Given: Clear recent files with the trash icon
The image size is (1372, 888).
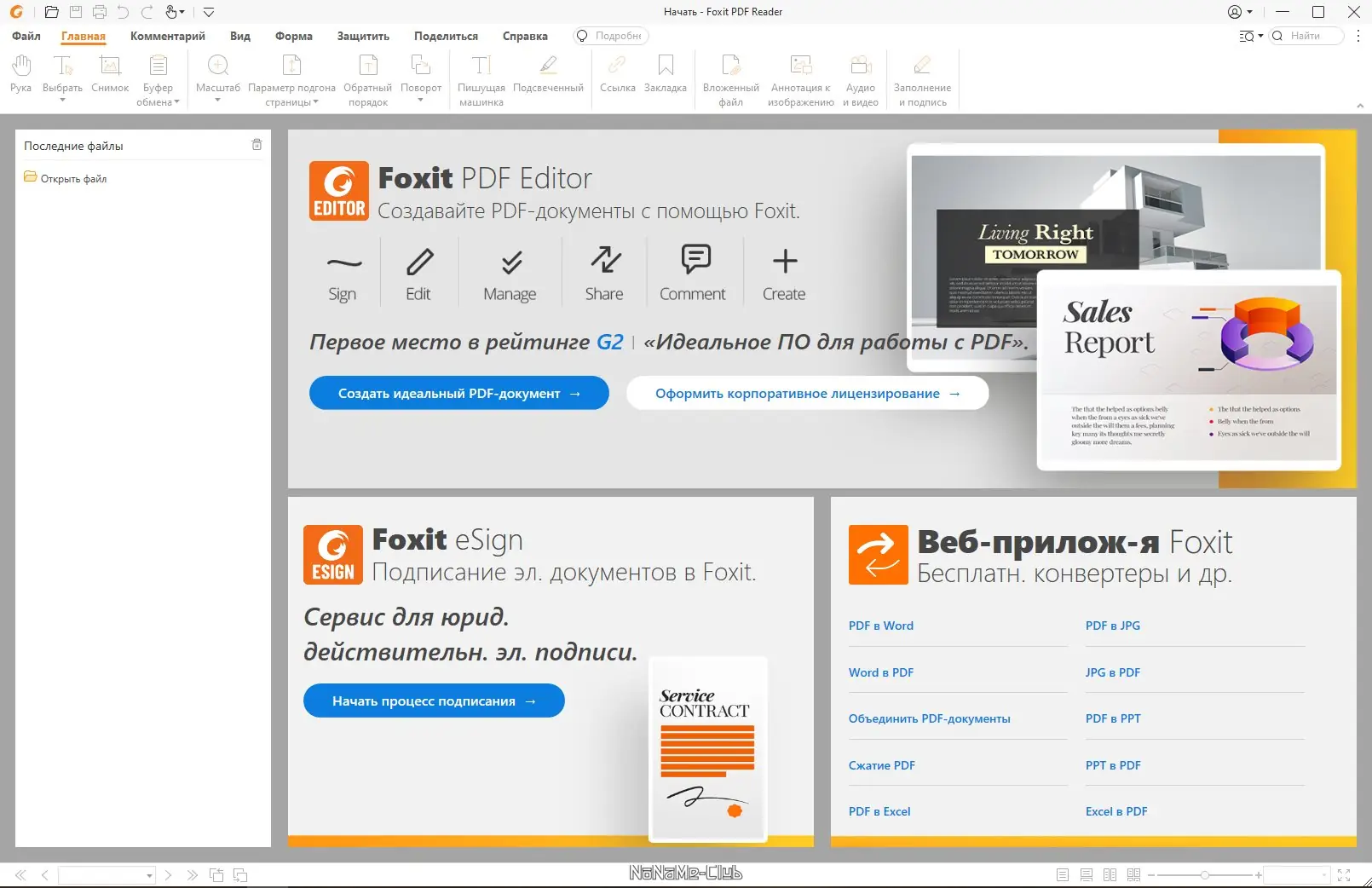Looking at the screenshot, I should pyautogui.click(x=257, y=145).
